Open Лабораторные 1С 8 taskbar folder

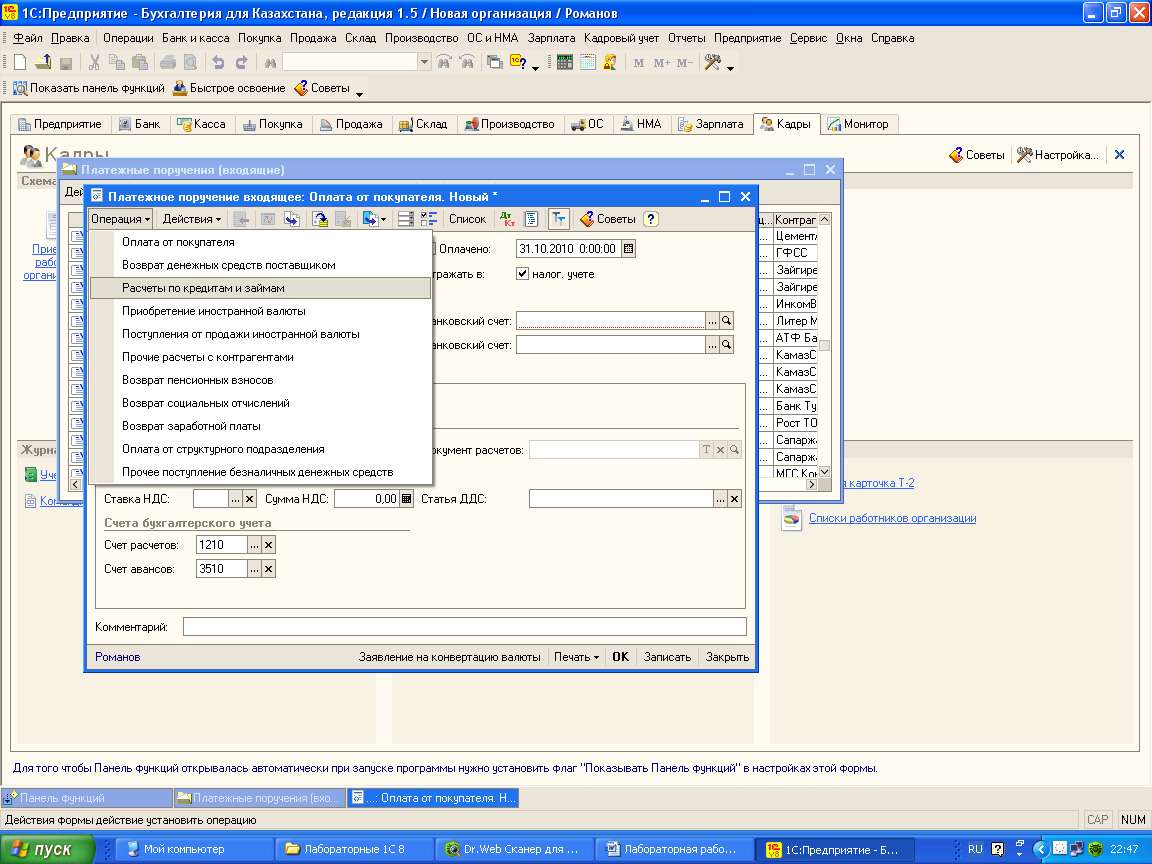[x=354, y=849]
